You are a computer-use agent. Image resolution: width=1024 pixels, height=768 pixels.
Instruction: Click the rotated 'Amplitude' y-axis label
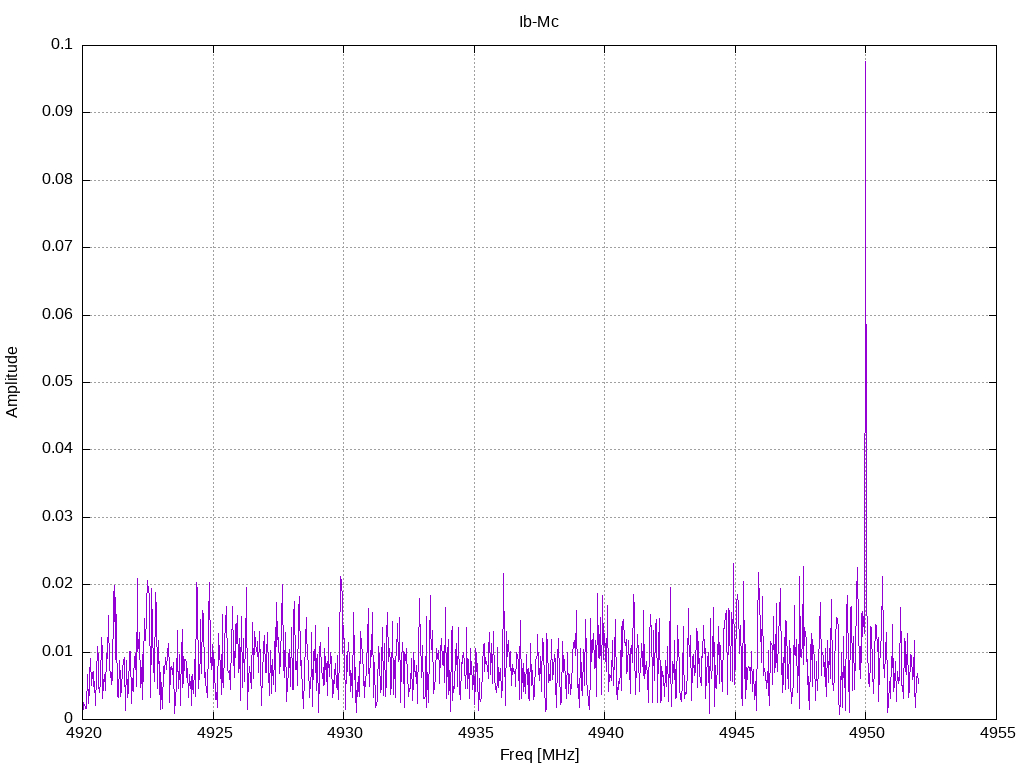coord(13,382)
